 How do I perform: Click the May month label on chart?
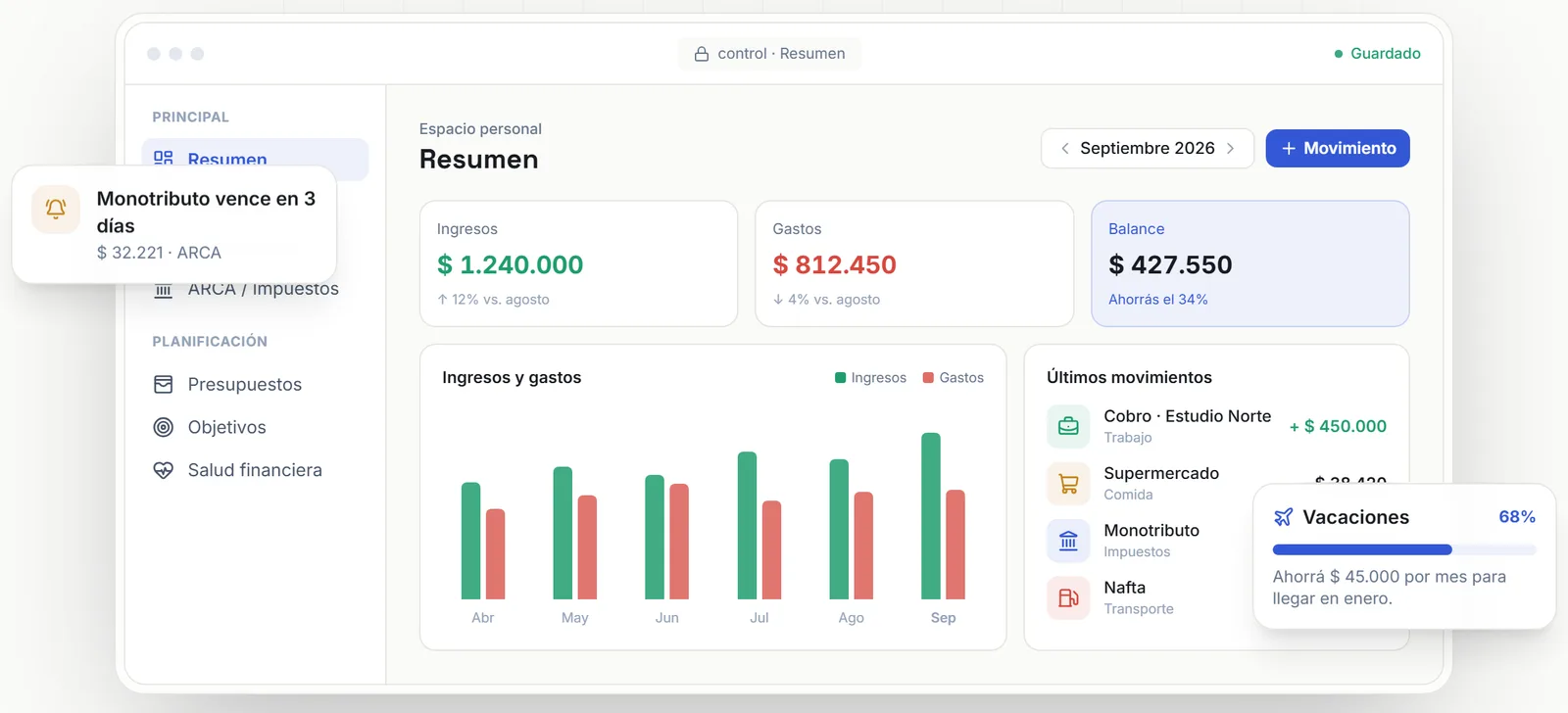(x=575, y=618)
